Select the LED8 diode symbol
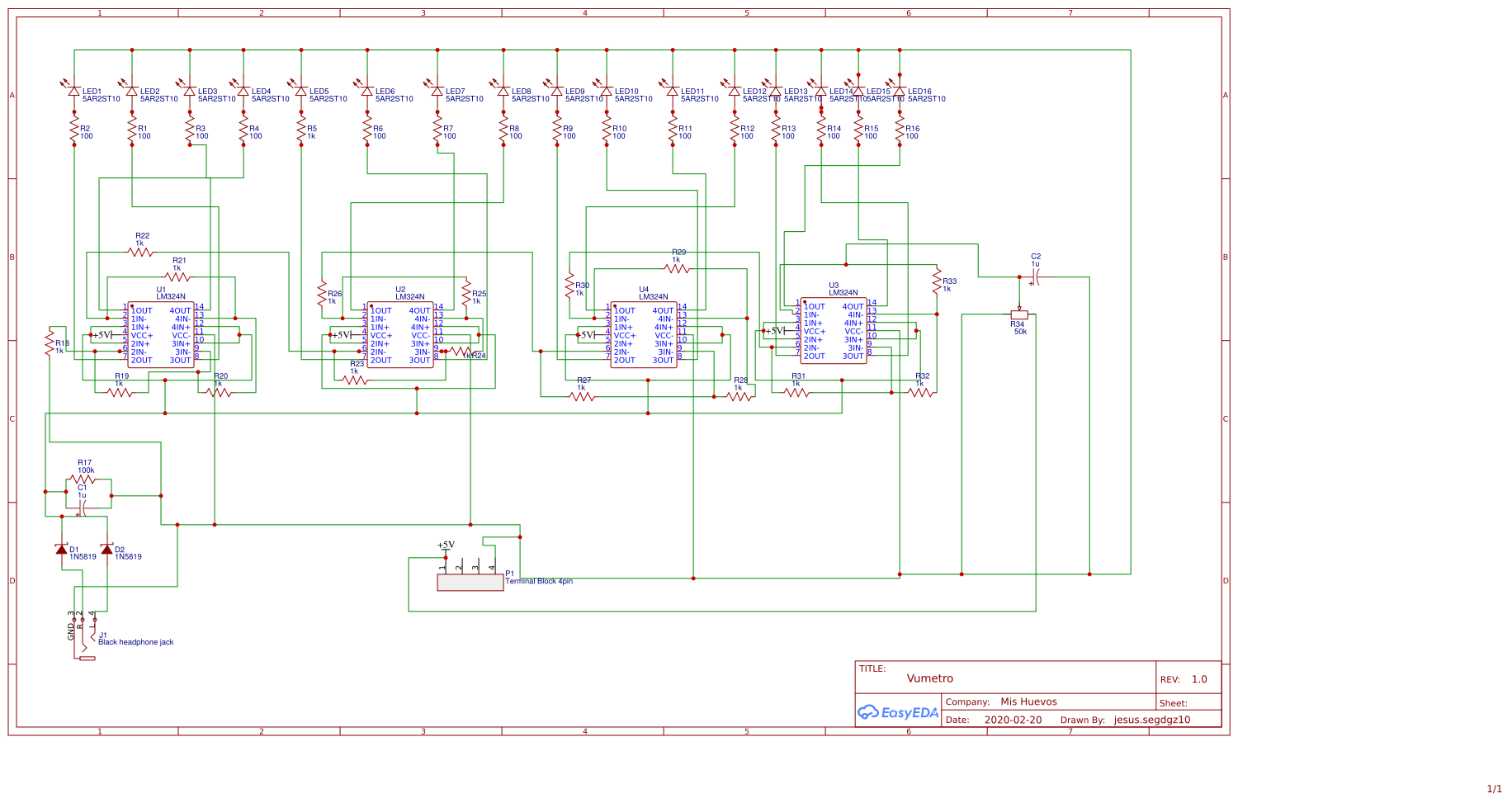1512x803 pixels. tap(501, 89)
